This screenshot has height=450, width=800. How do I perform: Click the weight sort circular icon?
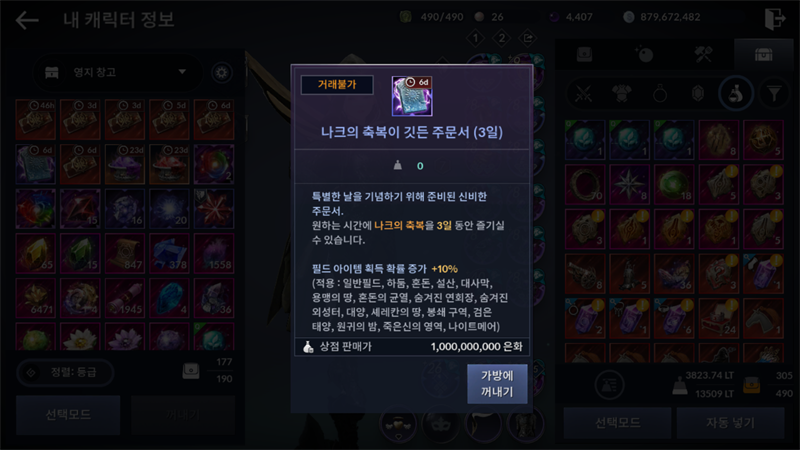(x=609, y=385)
